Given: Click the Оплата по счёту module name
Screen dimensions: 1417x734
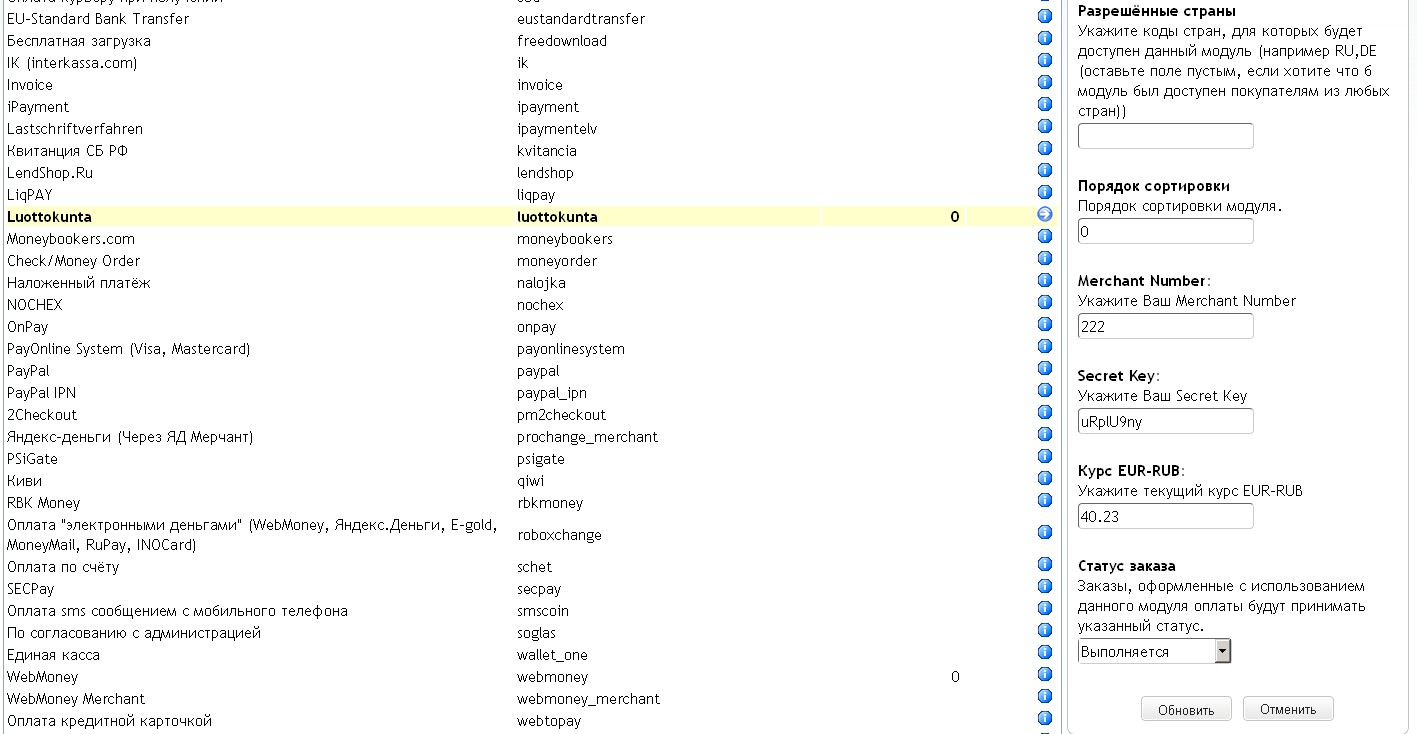Looking at the screenshot, I should coord(63,567).
